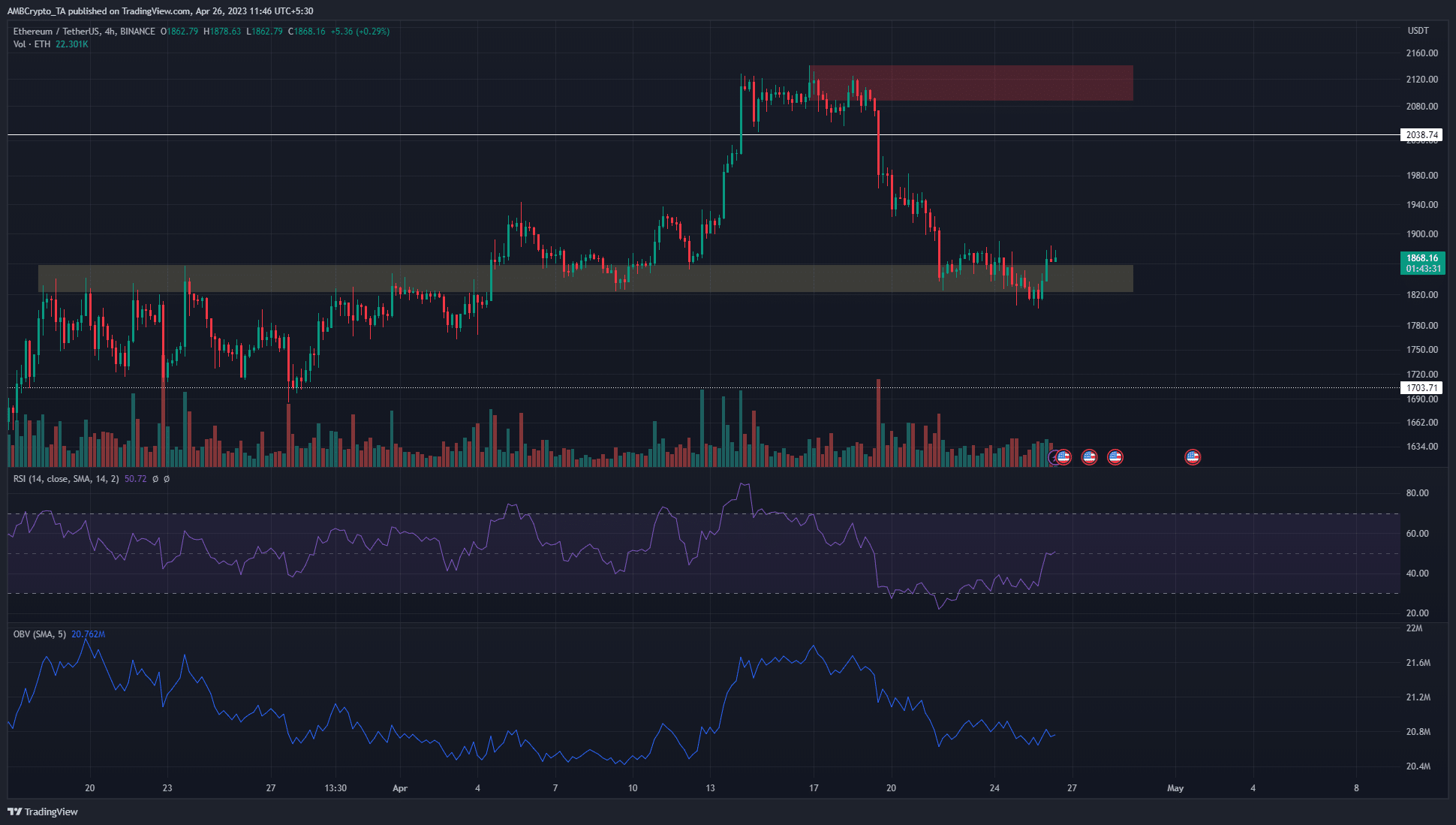Click the leftmost US flag economic event icon
The height and width of the screenshot is (825, 1456).
tap(1063, 456)
